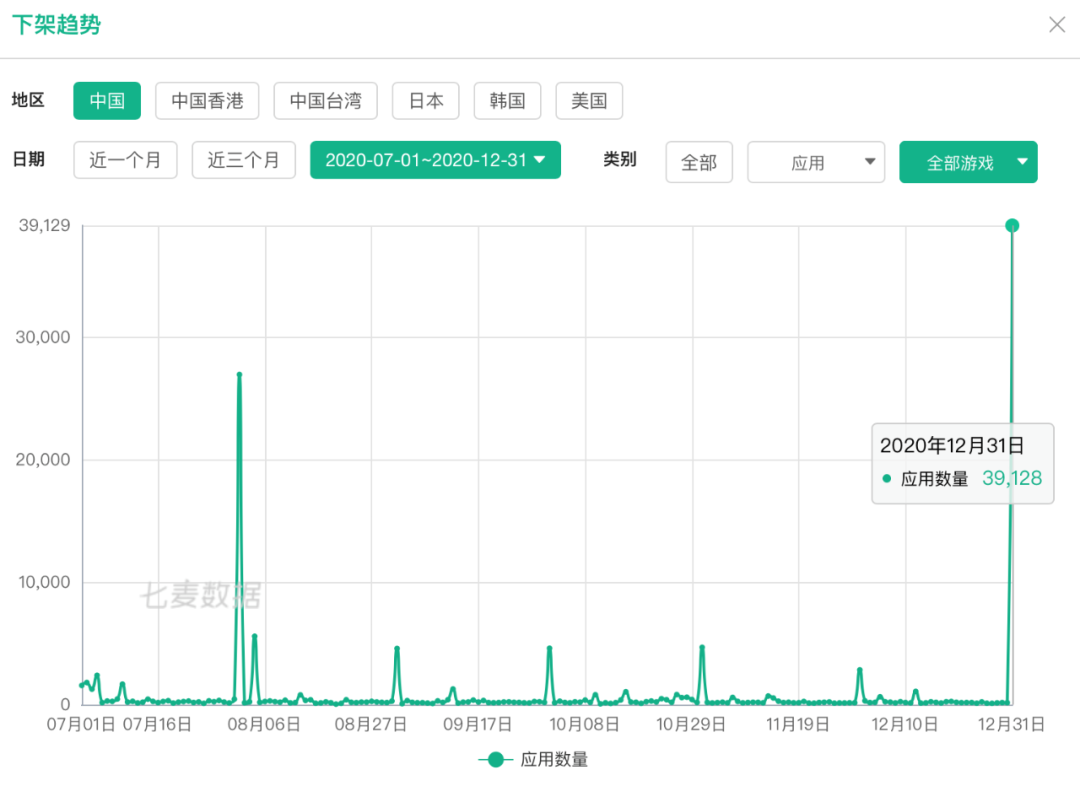Click the 10月29日 axis label

(691, 725)
